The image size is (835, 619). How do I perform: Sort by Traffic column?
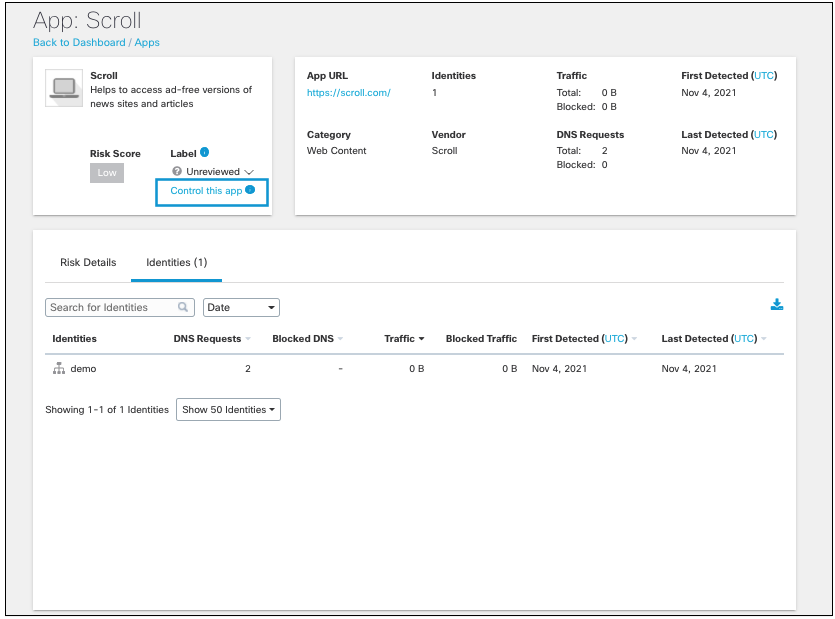click(x=404, y=339)
